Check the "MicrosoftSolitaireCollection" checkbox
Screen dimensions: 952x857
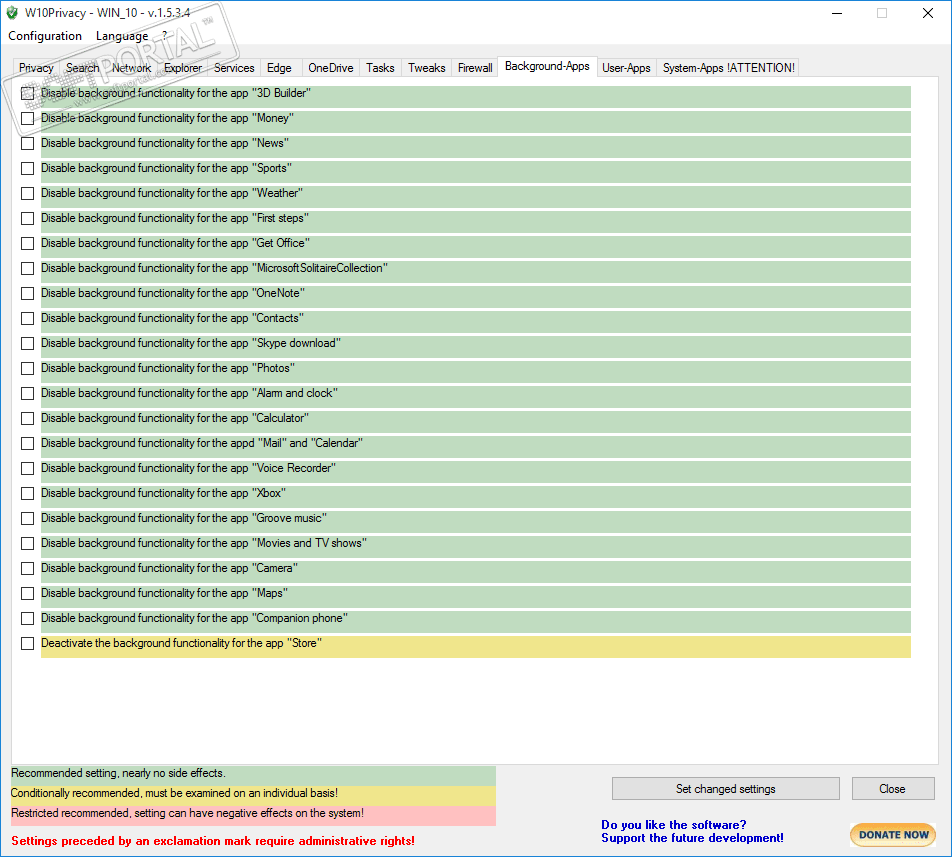tap(27, 268)
